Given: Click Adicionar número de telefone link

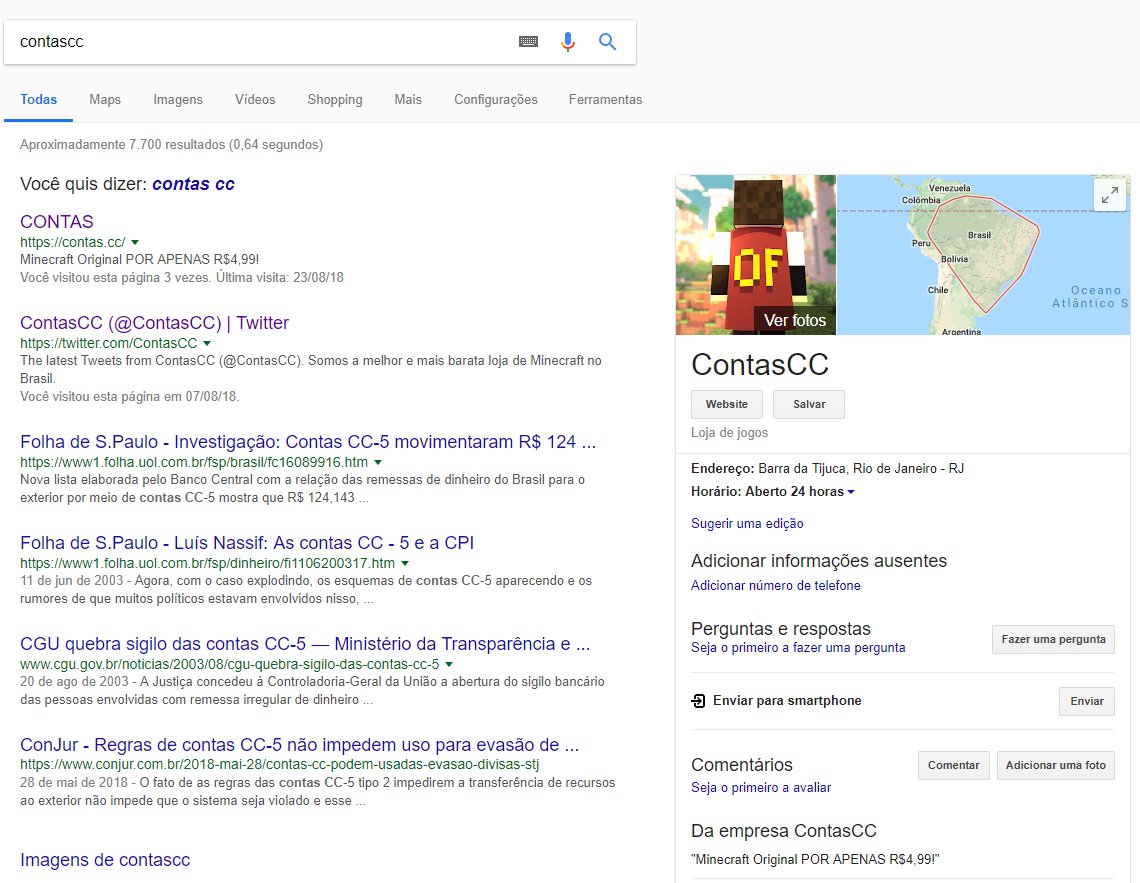Looking at the screenshot, I should click(x=776, y=585).
